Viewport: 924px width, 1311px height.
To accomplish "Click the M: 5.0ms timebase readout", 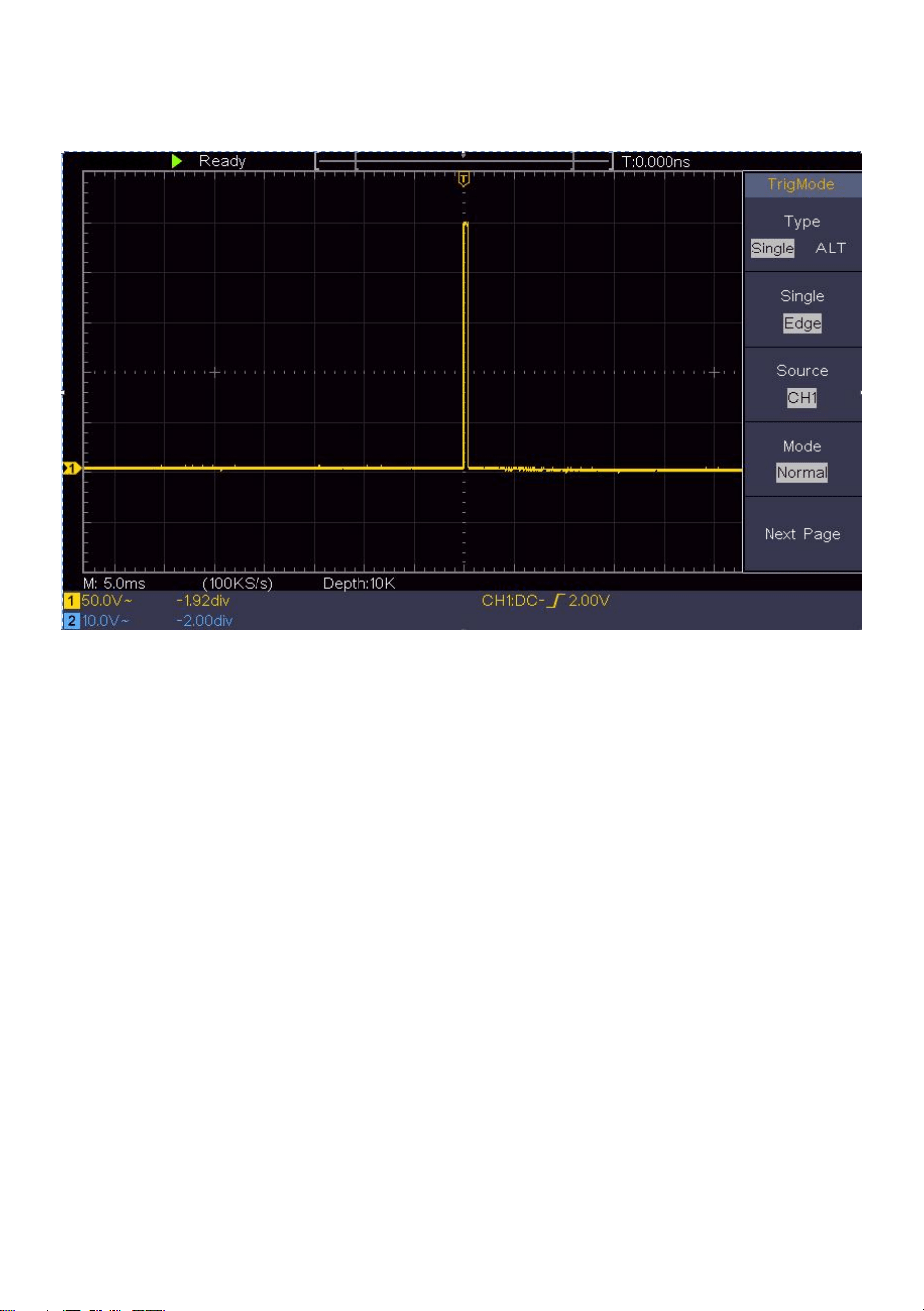I will pyautogui.click(x=114, y=584).
